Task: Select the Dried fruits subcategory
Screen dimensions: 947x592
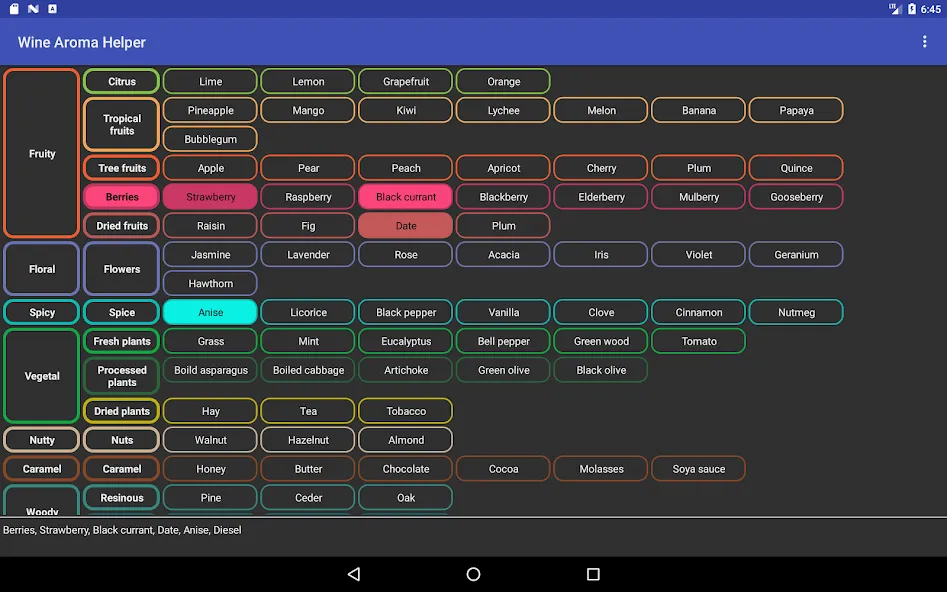Action: [x=121, y=226]
